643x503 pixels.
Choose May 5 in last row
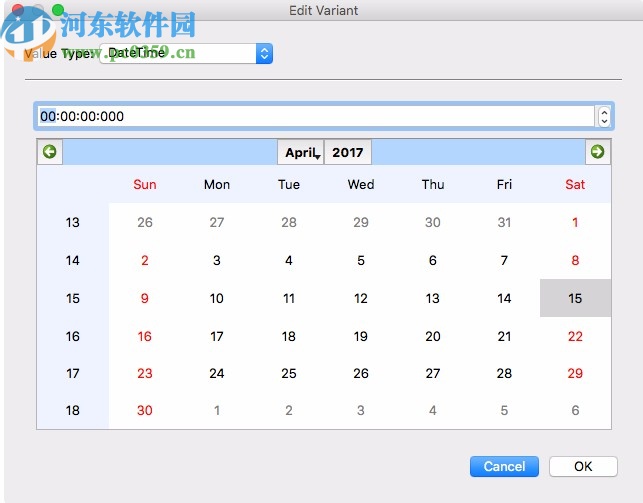coord(504,410)
